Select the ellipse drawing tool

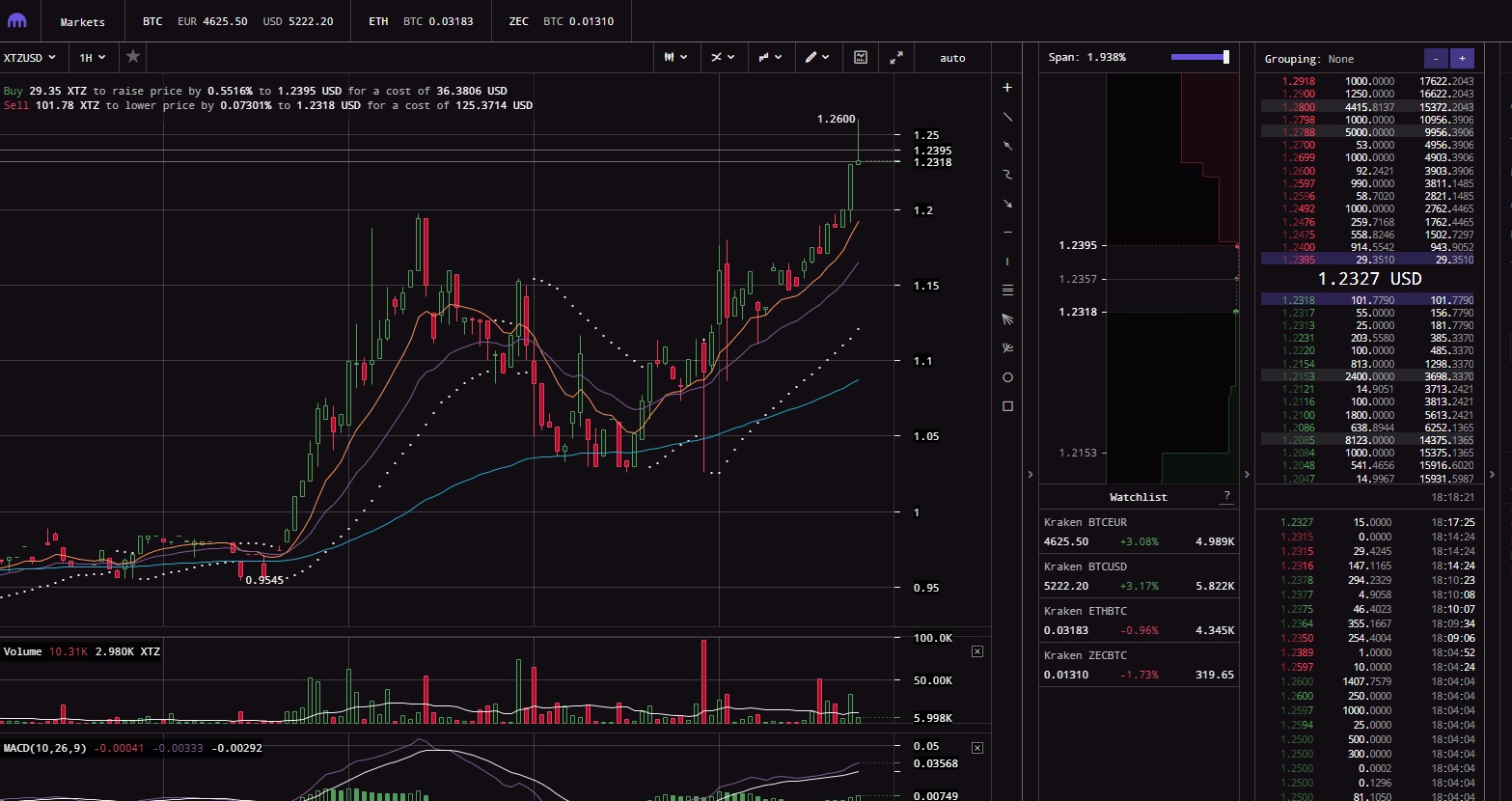coord(1007,377)
